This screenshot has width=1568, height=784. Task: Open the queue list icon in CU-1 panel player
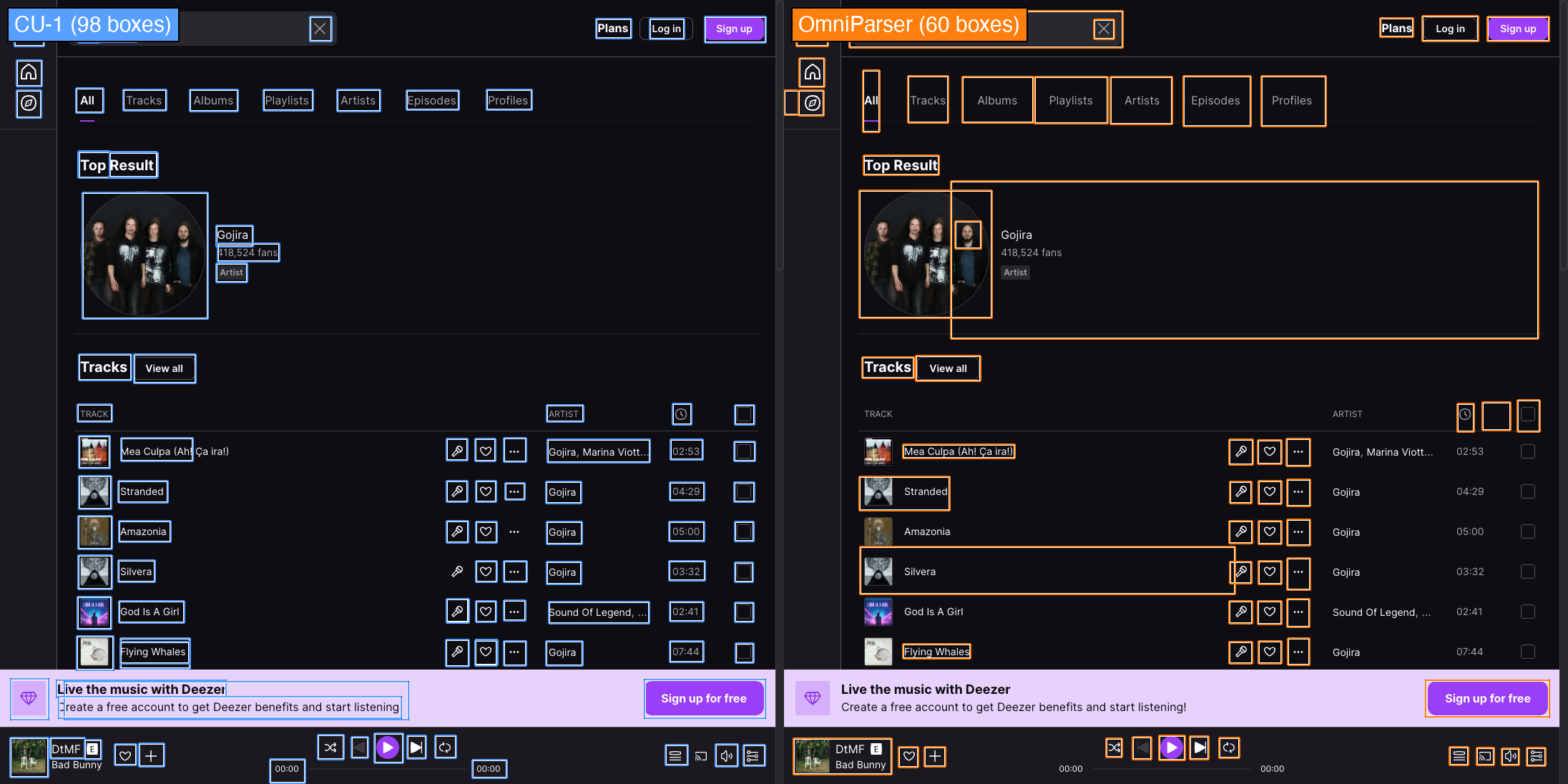(675, 755)
